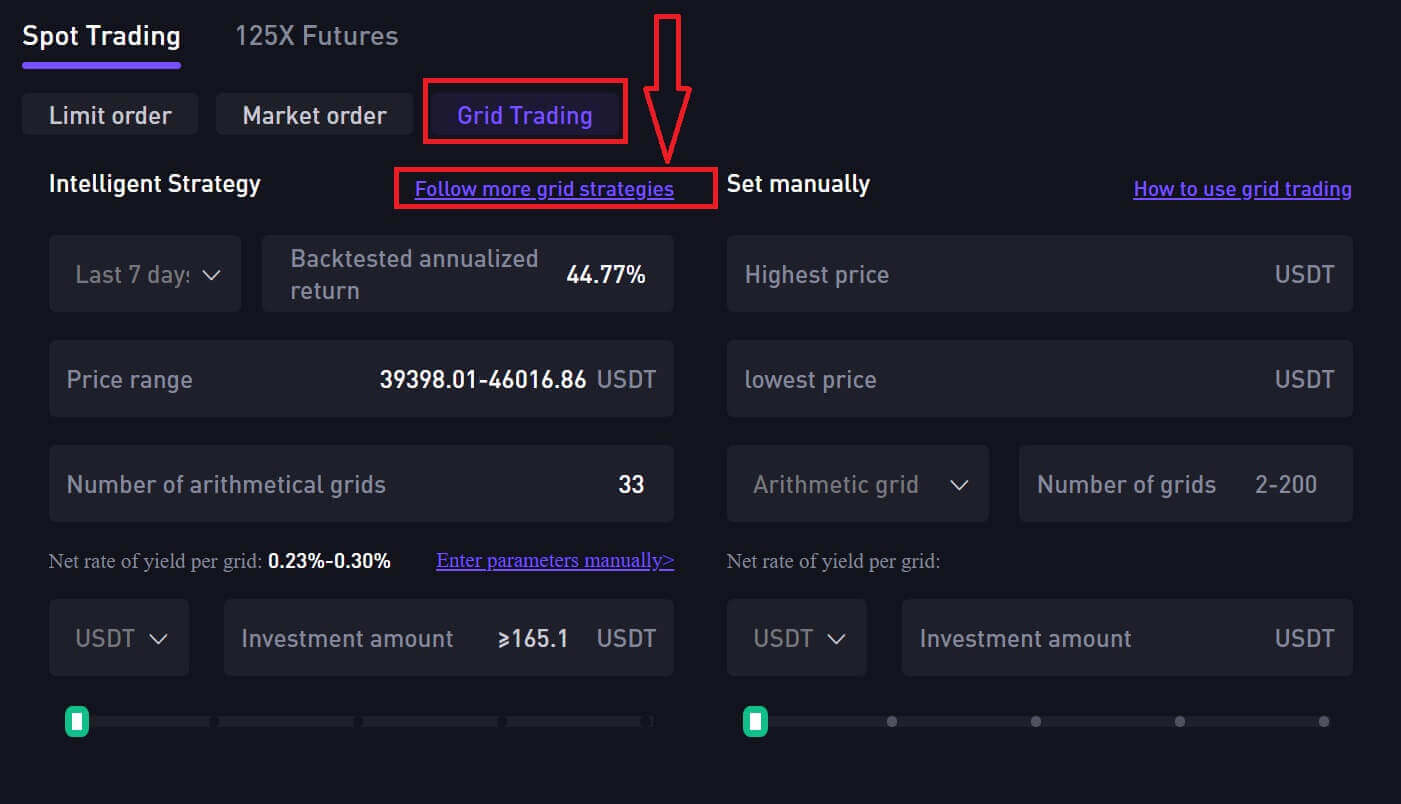Select the Number of grids field

tap(1184, 483)
